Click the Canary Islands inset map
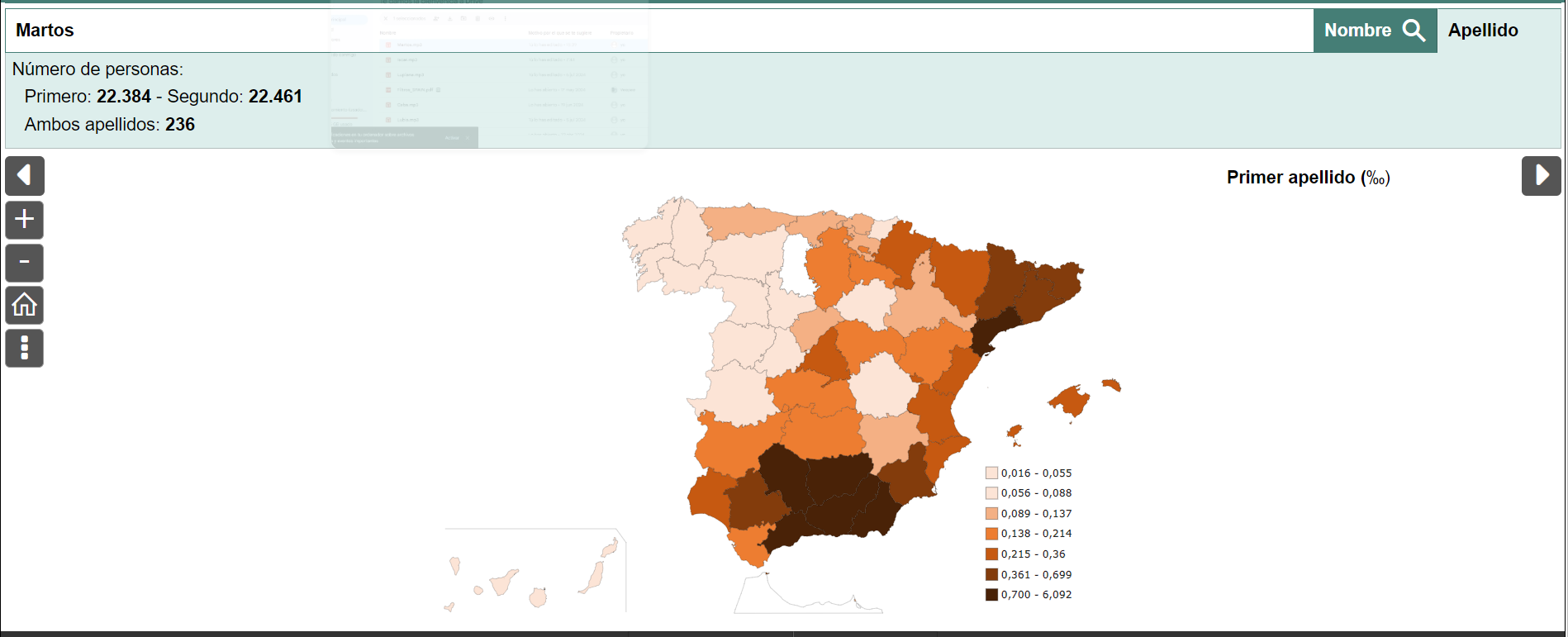Image resolution: width=1568 pixels, height=637 pixels. [x=535, y=571]
